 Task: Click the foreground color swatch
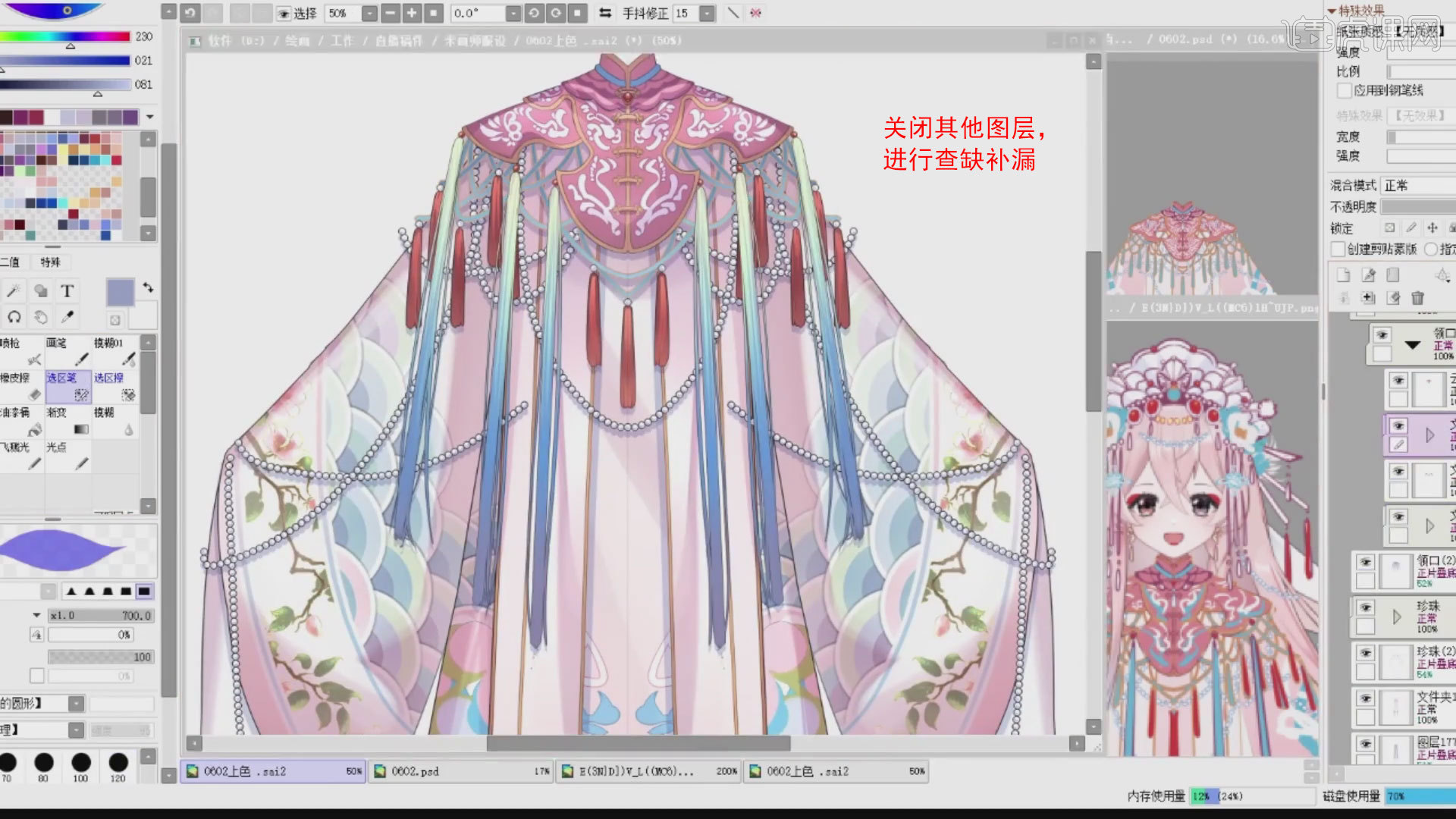[120, 292]
